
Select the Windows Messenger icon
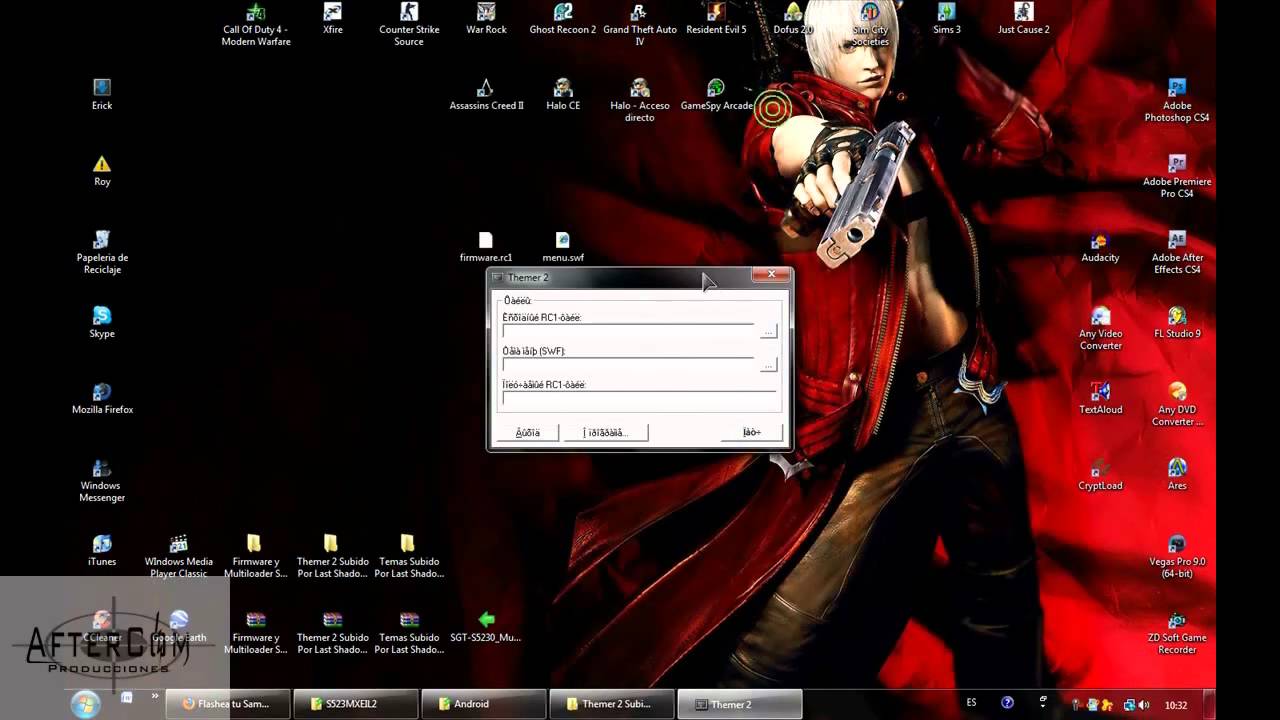point(102,480)
